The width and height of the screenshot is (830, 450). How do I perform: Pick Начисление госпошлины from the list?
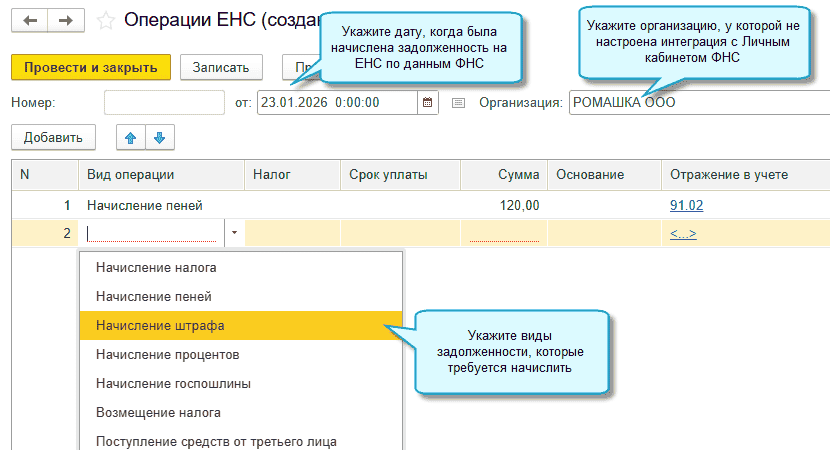173,383
